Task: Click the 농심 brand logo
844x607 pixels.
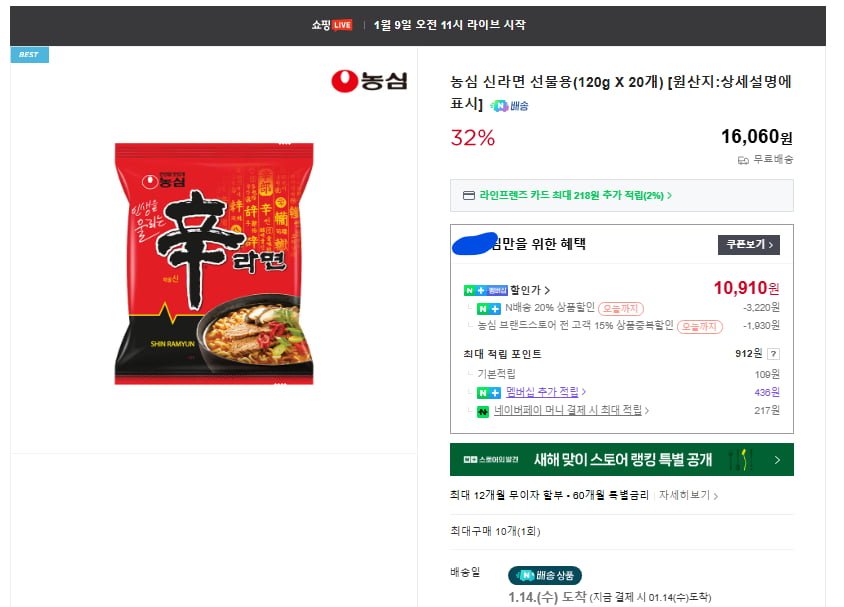Action: pyautogui.click(x=369, y=81)
